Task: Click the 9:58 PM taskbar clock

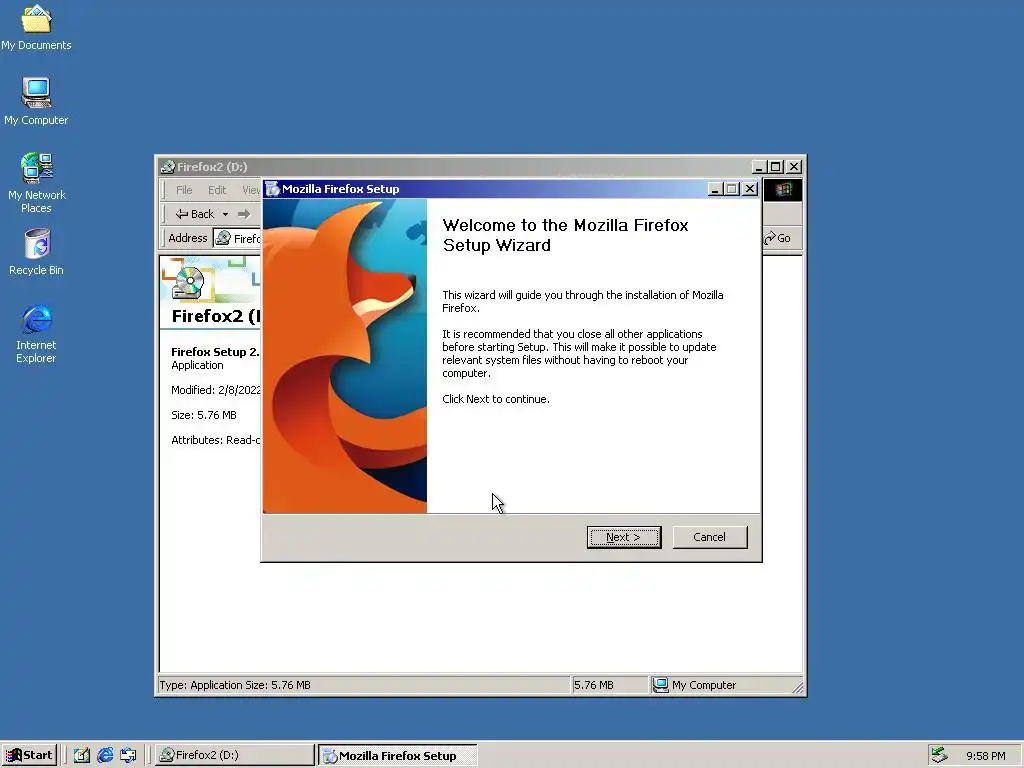Action: [985, 756]
